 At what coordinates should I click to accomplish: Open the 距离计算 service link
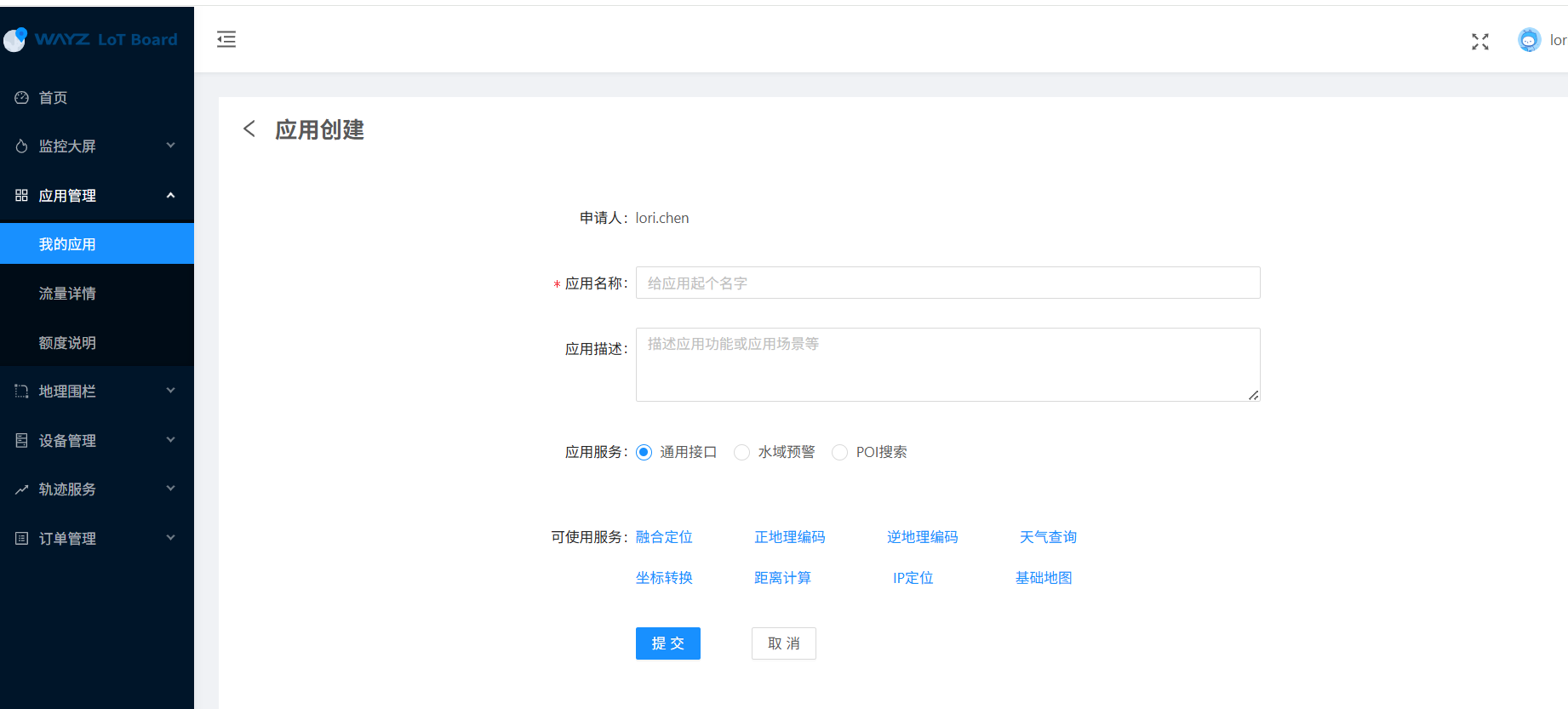point(782,578)
